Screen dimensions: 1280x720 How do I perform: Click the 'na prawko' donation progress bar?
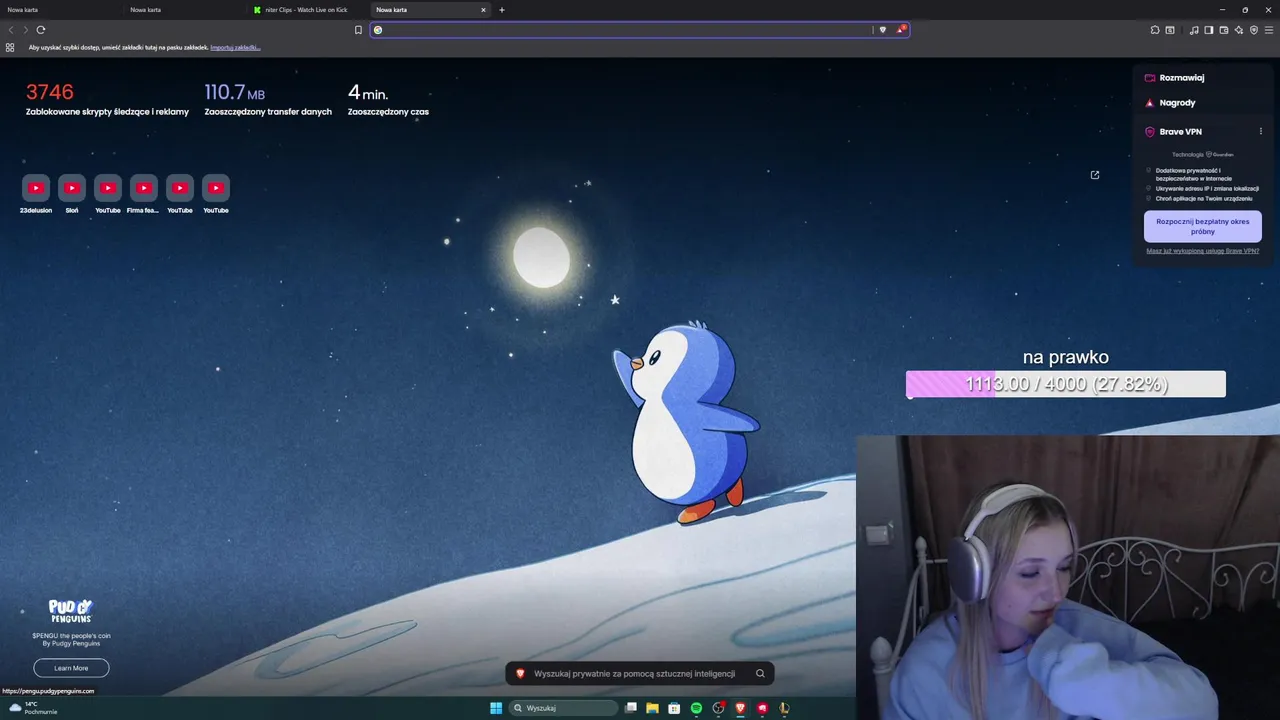click(x=1065, y=384)
